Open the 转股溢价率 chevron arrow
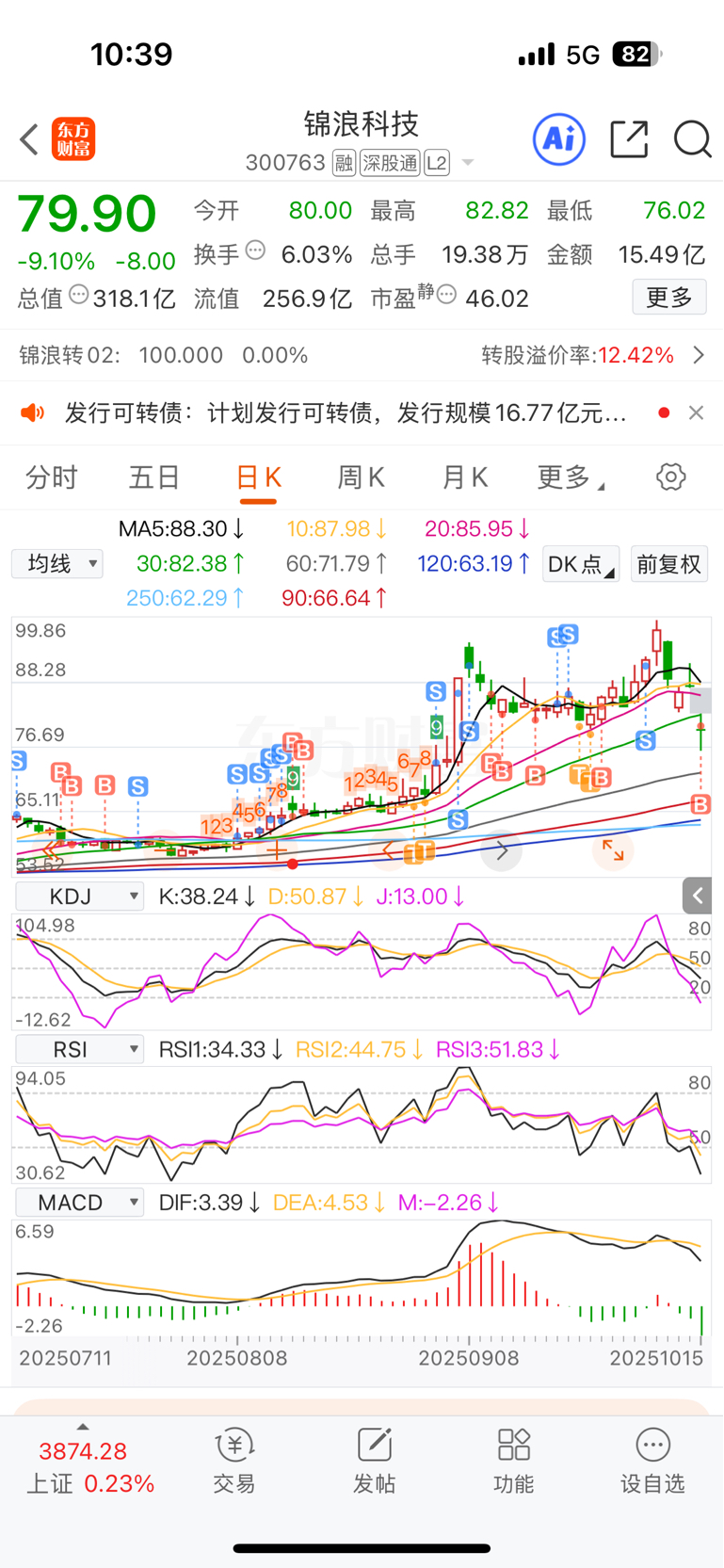Image resolution: width=724 pixels, height=1568 pixels. 699,355
